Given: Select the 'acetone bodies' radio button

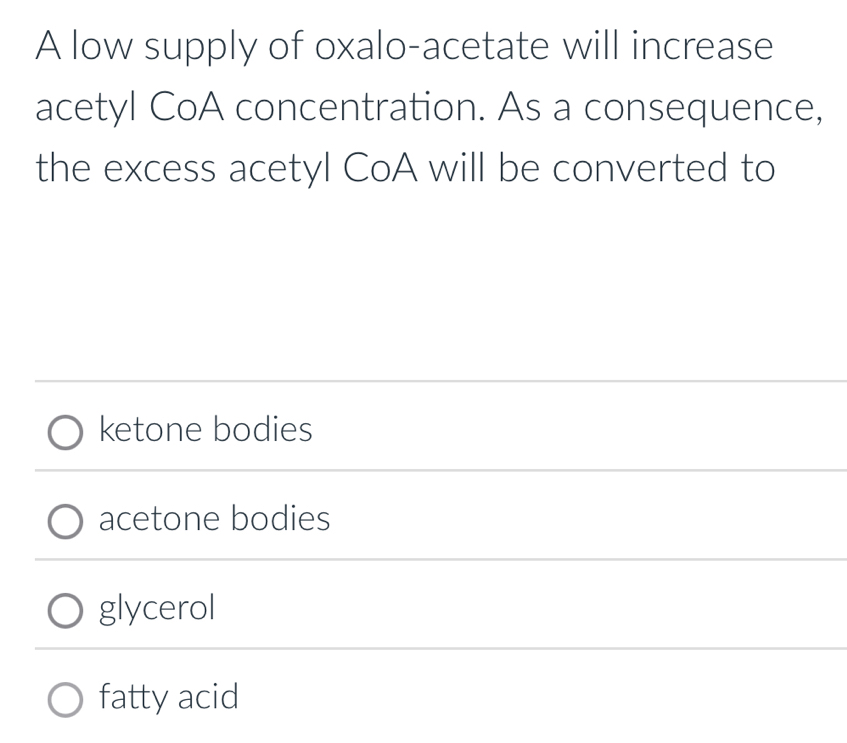Looking at the screenshot, I should click(x=67, y=521).
